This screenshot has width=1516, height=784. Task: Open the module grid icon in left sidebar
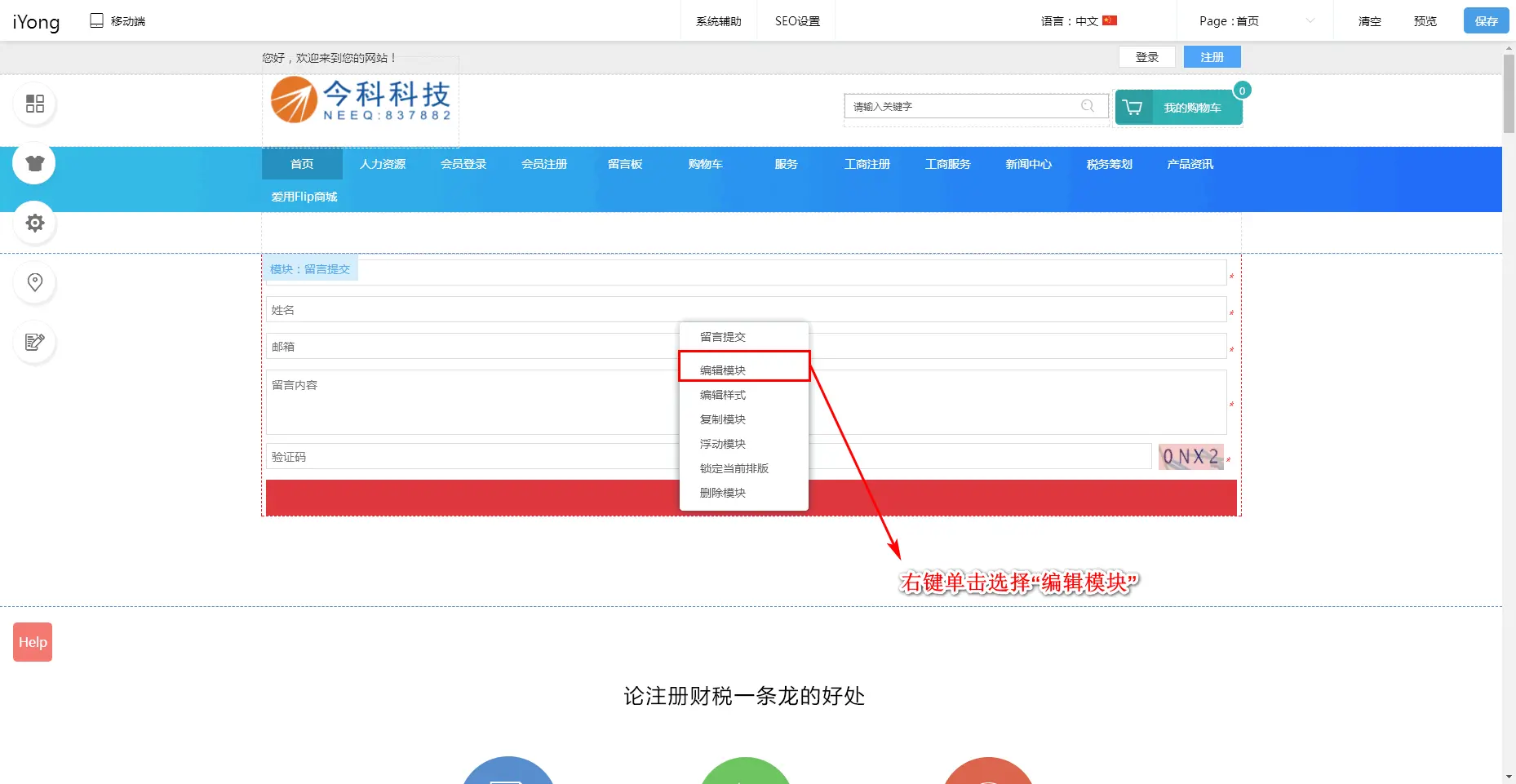(34, 104)
